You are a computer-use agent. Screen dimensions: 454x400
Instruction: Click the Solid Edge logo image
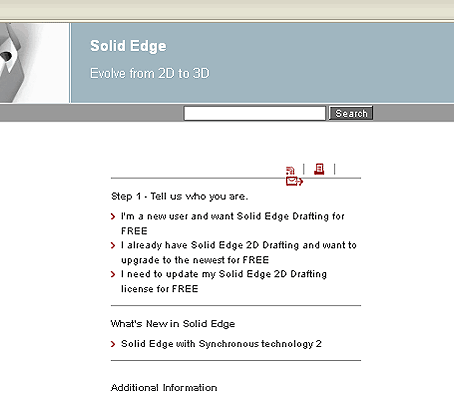coord(34,63)
